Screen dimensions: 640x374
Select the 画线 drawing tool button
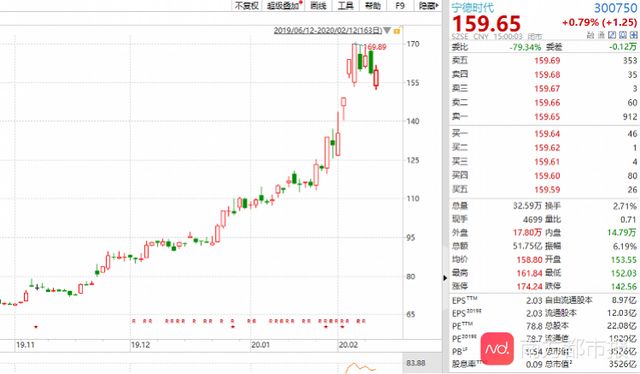[x=318, y=5]
